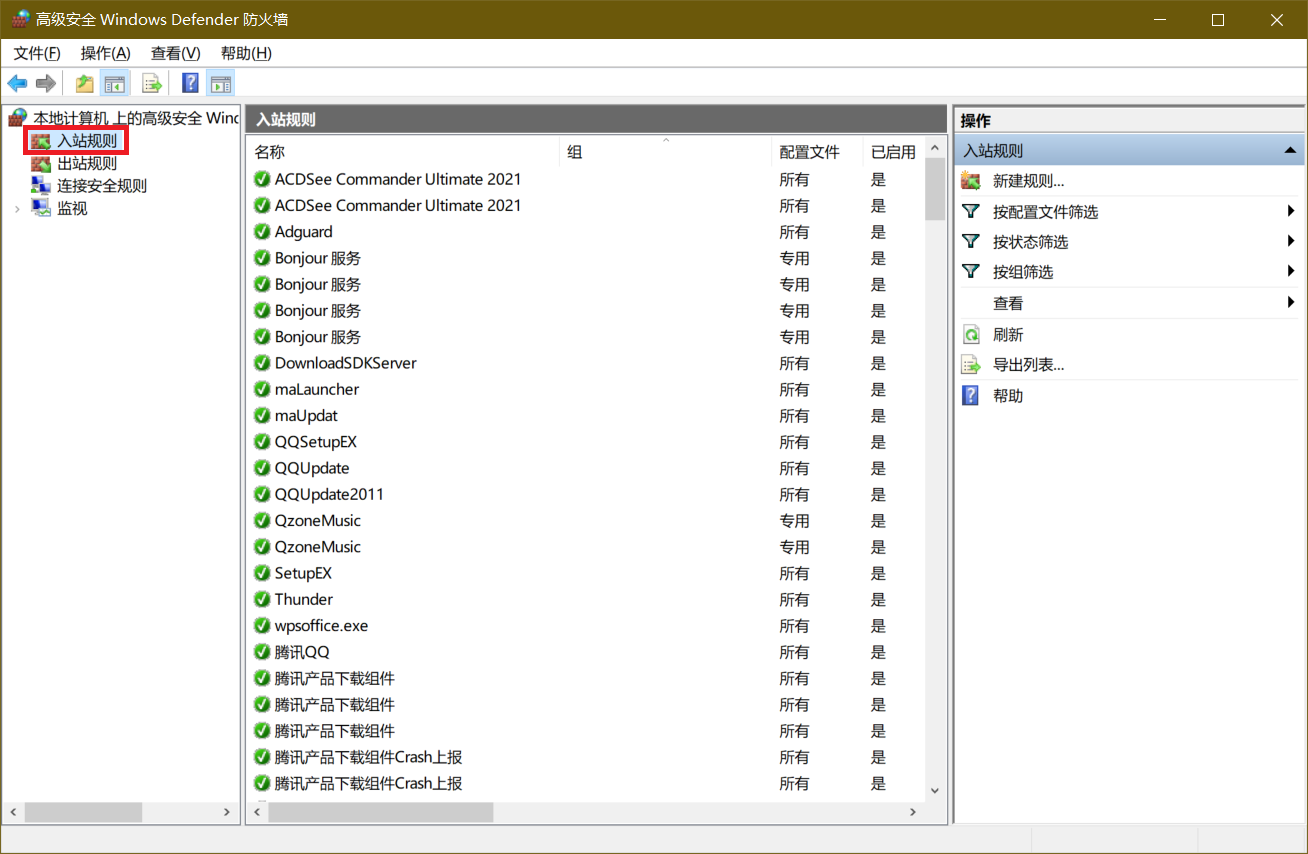Select 连接安全规则 in the tree

101,185
